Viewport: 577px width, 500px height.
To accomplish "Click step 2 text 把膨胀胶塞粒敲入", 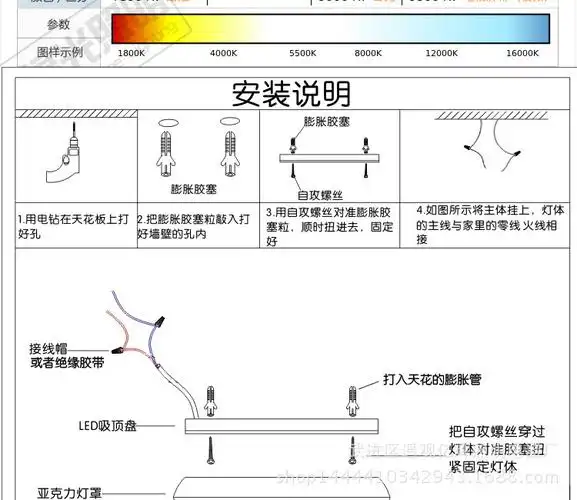I will 194,226.
